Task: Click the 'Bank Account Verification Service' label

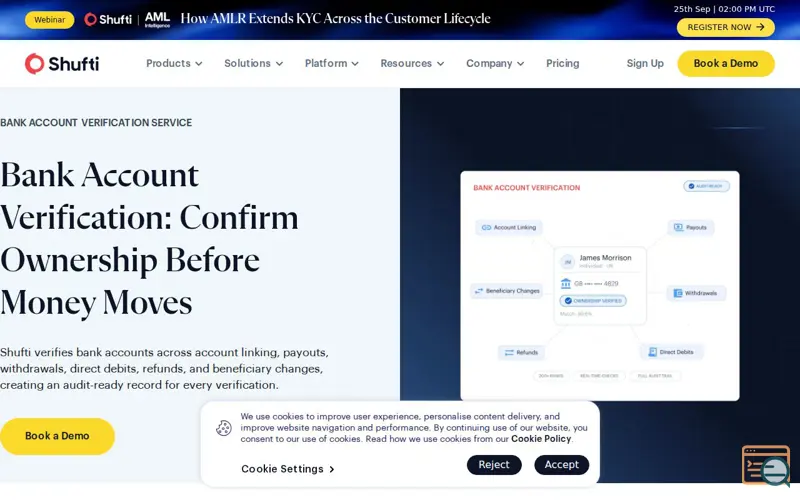Action: [96, 123]
